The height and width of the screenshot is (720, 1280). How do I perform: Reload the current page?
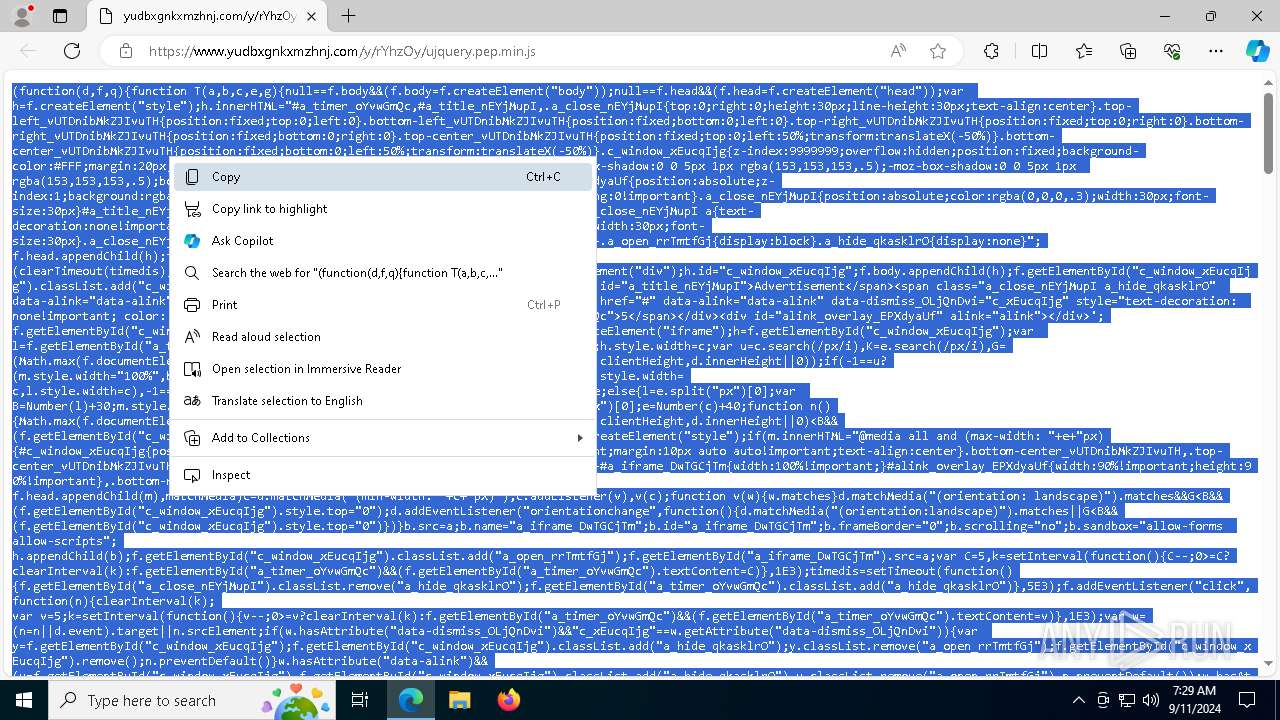pos(72,51)
